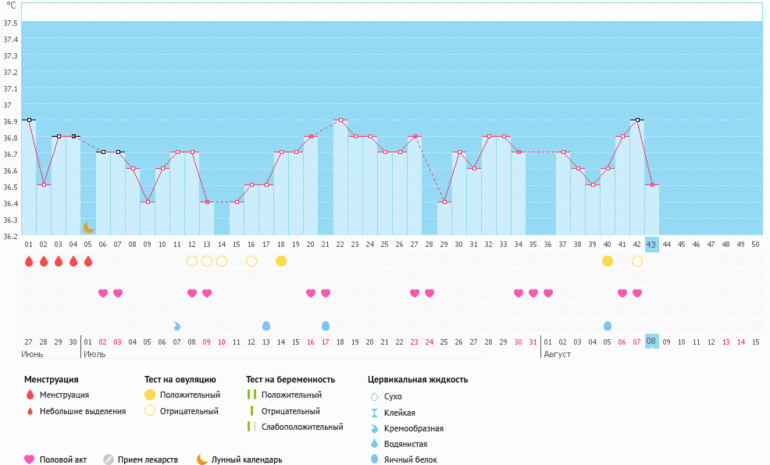The image size is (770, 465).
Task: Click the heart icon on cycle day 06
Action: click(x=103, y=293)
